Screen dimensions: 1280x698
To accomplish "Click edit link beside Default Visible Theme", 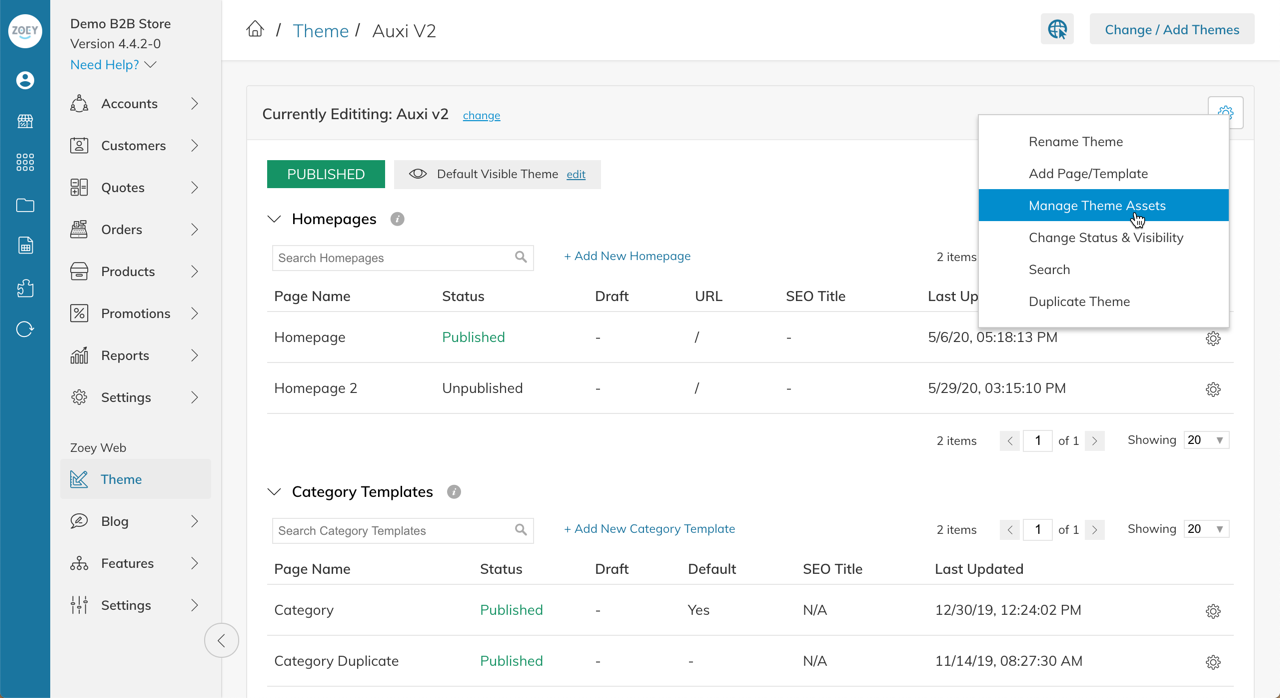I will pyautogui.click(x=576, y=174).
